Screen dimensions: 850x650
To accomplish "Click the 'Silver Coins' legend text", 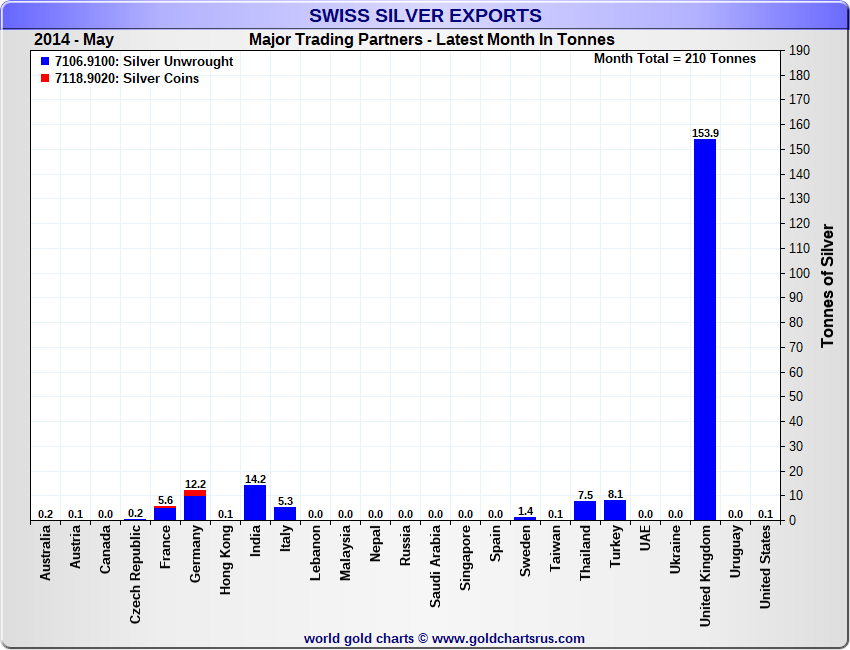I will pyautogui.click(x=160, y=79).
